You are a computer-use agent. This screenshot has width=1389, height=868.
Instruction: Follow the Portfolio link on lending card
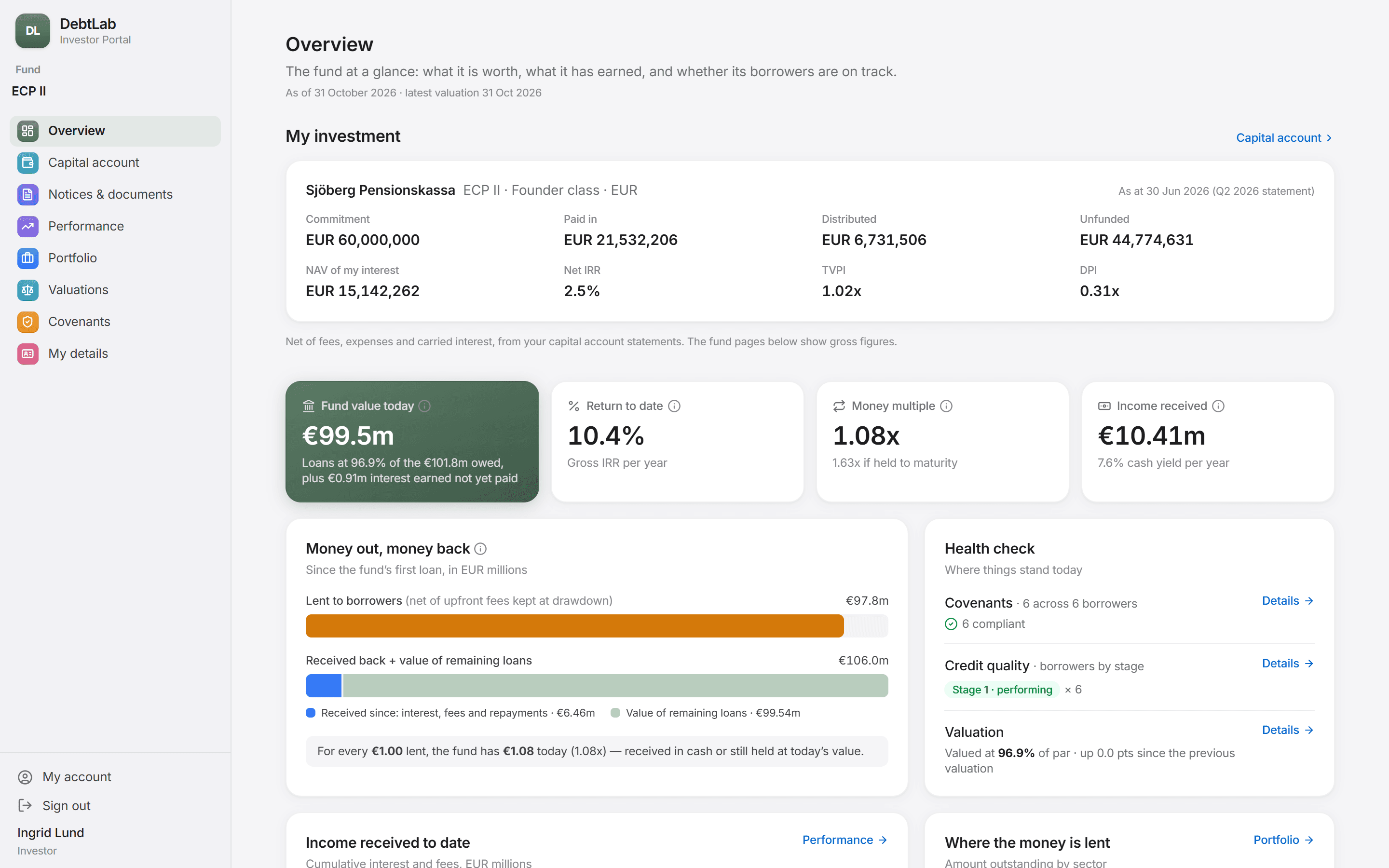click(x=1283, y=841)
